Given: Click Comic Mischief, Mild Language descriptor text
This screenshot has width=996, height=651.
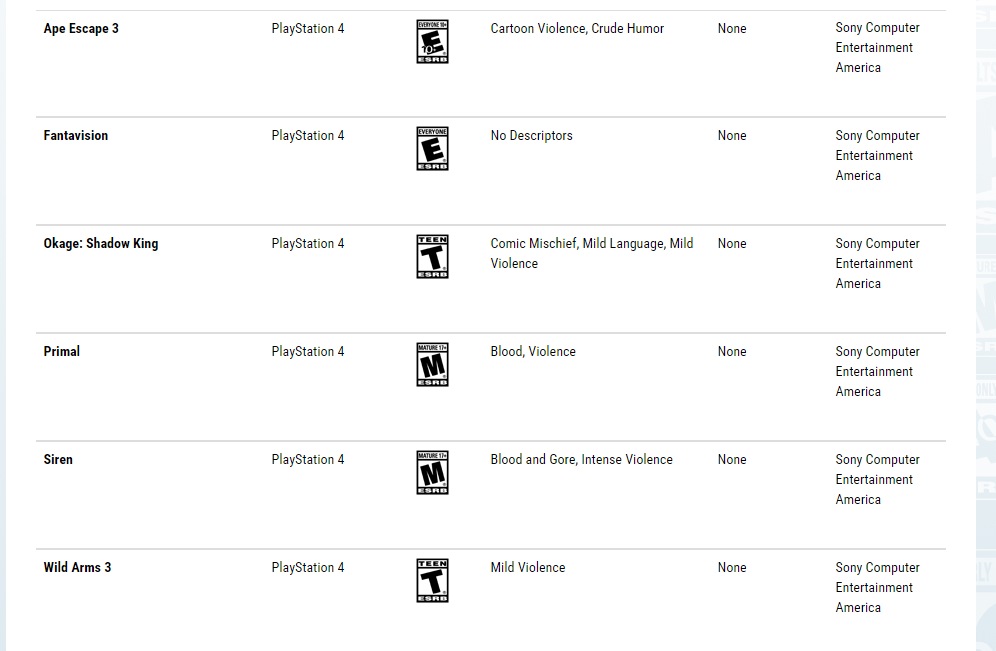Looking at the screenshot, I should [591, 244].
